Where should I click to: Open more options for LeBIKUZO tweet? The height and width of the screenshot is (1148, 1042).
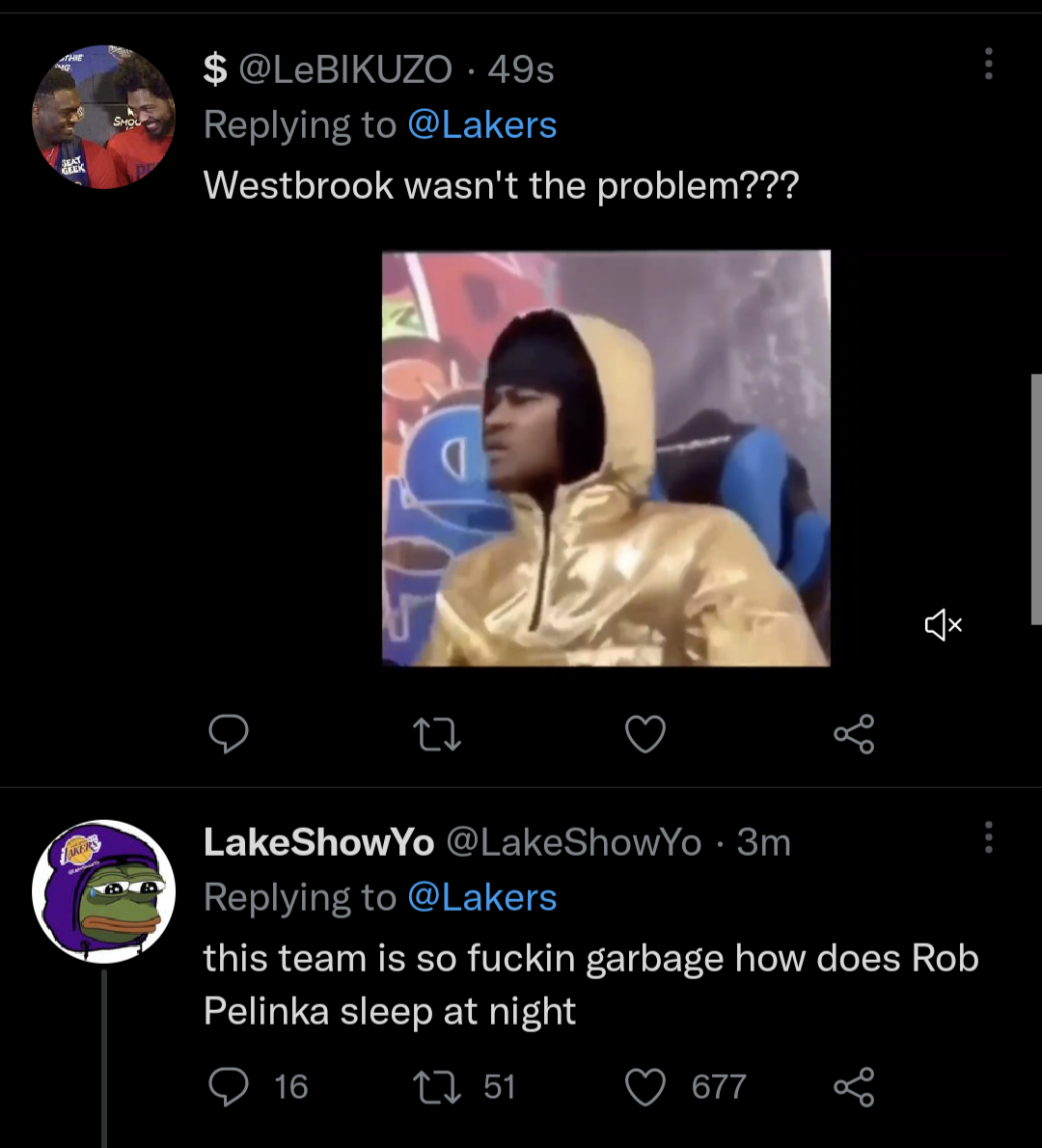pyautogui.click(x=988, y=64)
